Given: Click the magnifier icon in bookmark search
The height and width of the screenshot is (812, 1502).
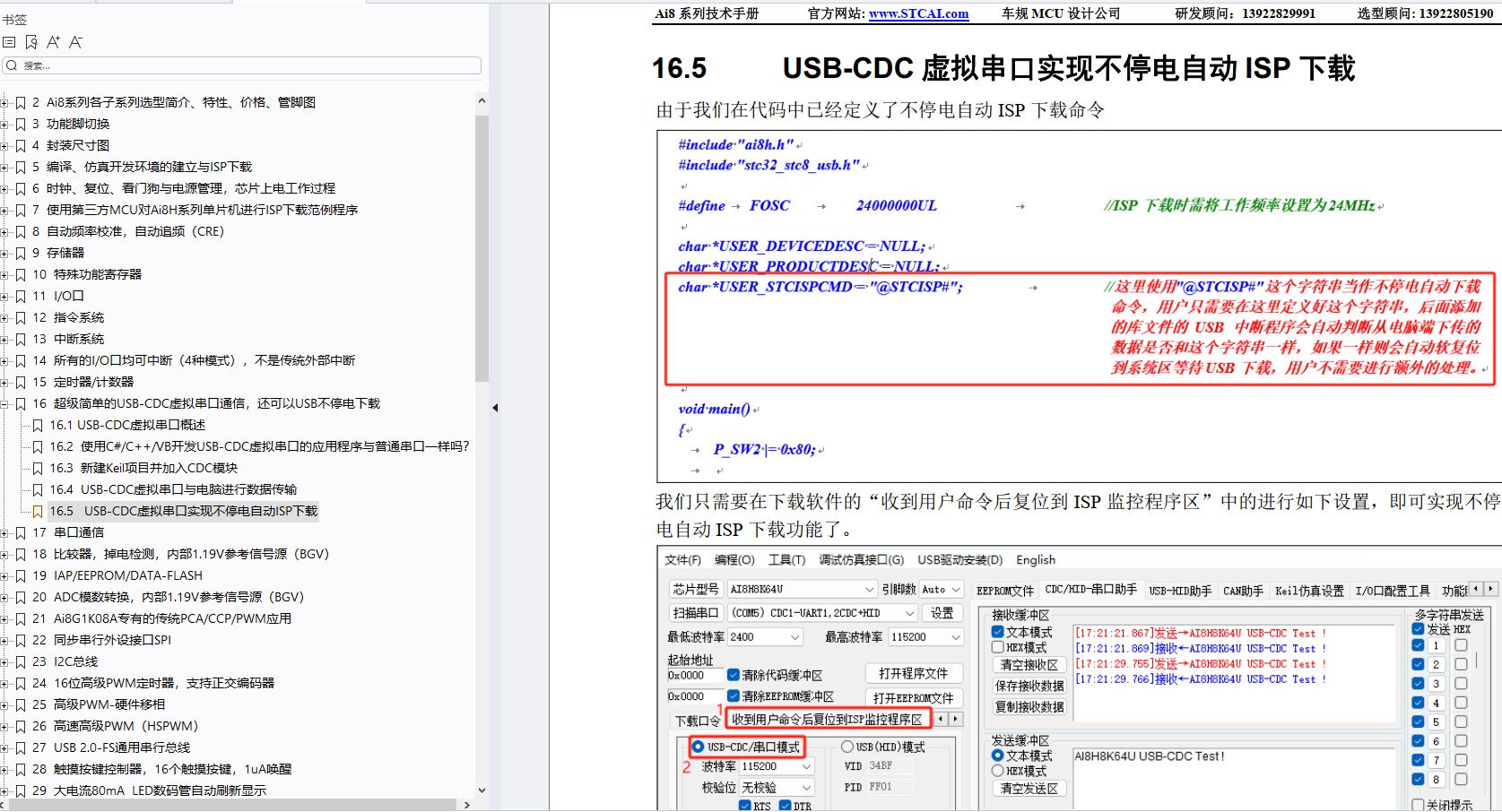Looking at the screenshot, I should tap(12, 65).
